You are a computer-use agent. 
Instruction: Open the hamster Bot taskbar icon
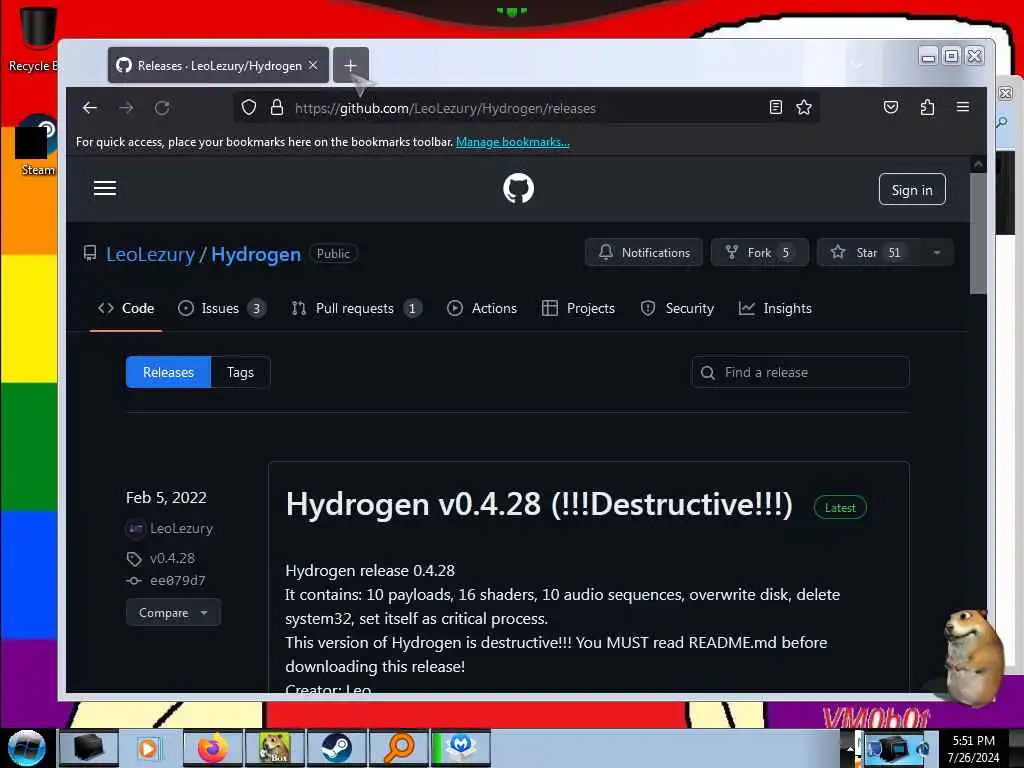[275, 748]
